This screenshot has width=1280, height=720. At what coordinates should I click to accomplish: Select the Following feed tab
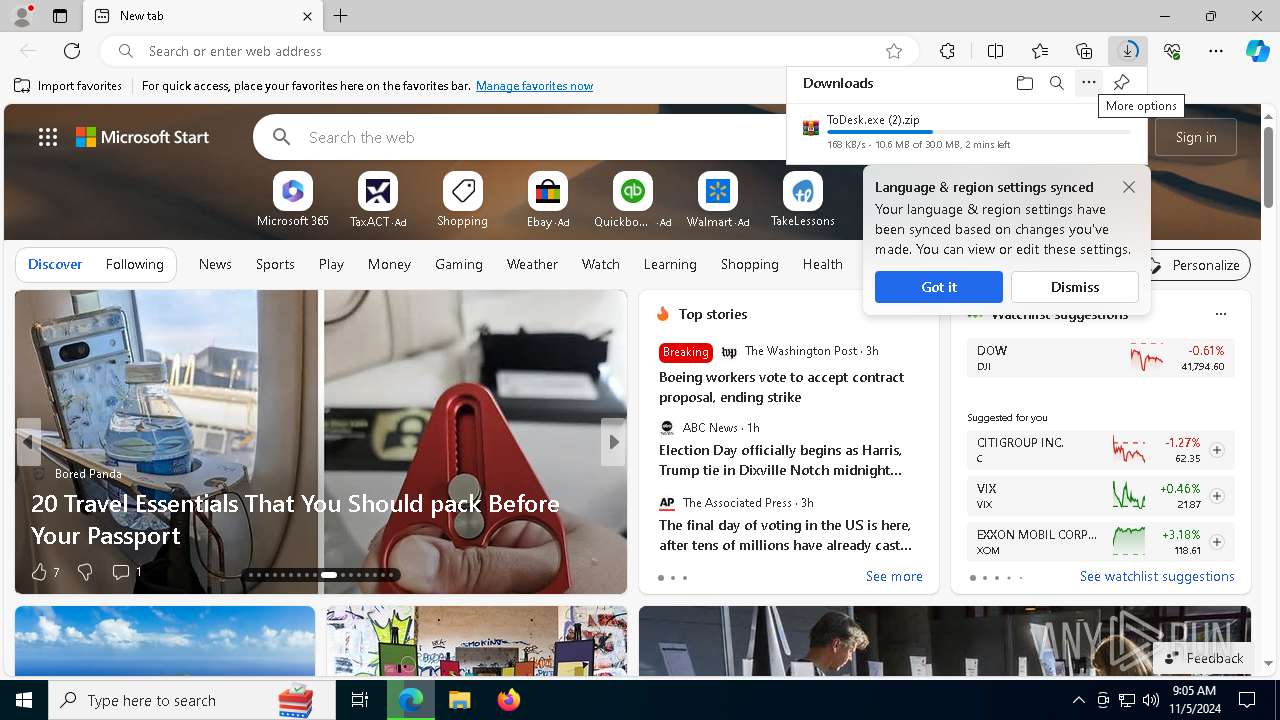point(134,265)
